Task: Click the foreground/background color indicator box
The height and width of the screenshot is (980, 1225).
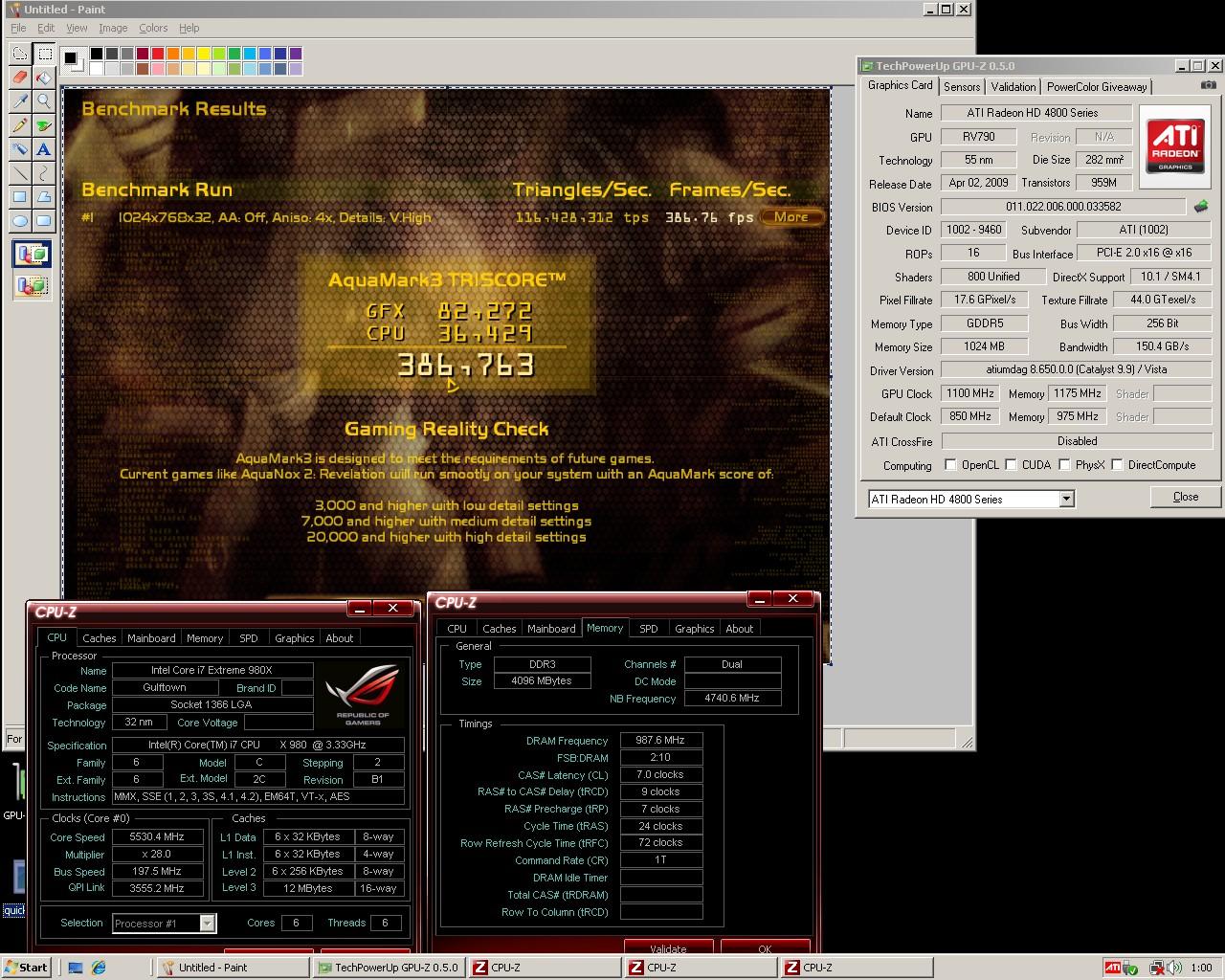Action: point(74,61)
